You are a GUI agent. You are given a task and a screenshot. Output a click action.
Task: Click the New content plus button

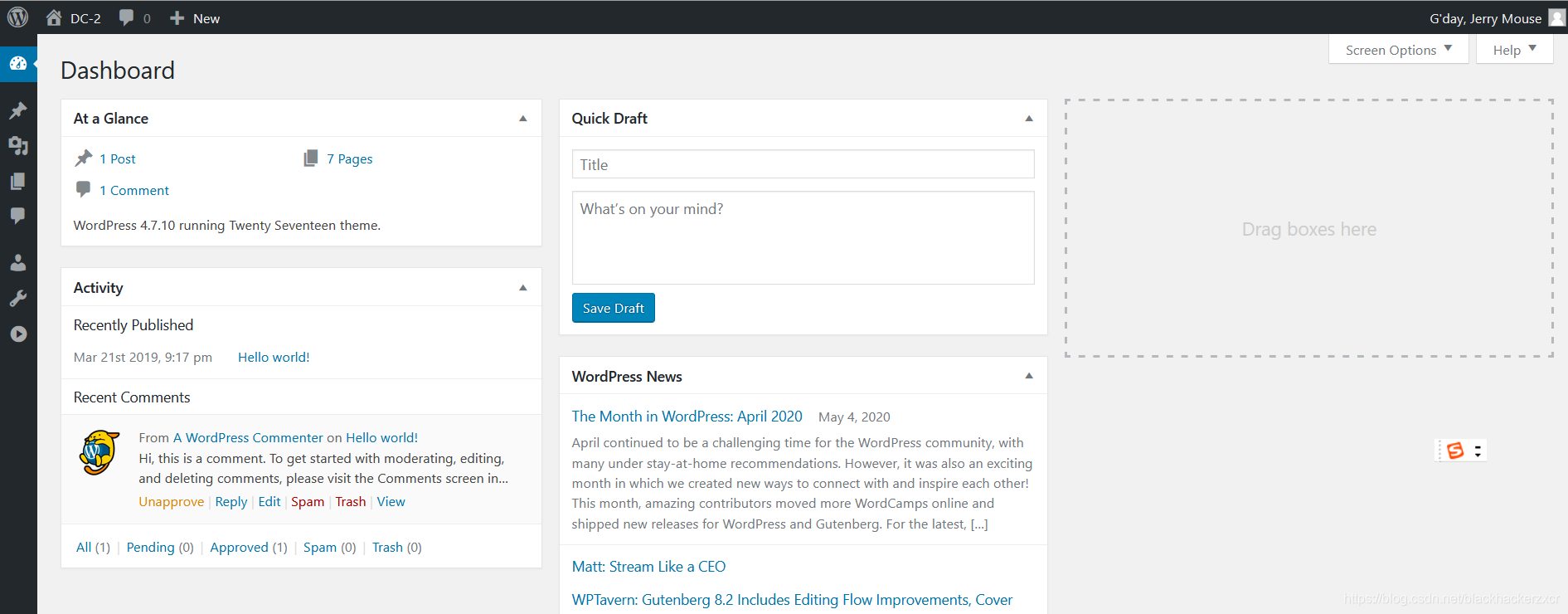(177, 18)
